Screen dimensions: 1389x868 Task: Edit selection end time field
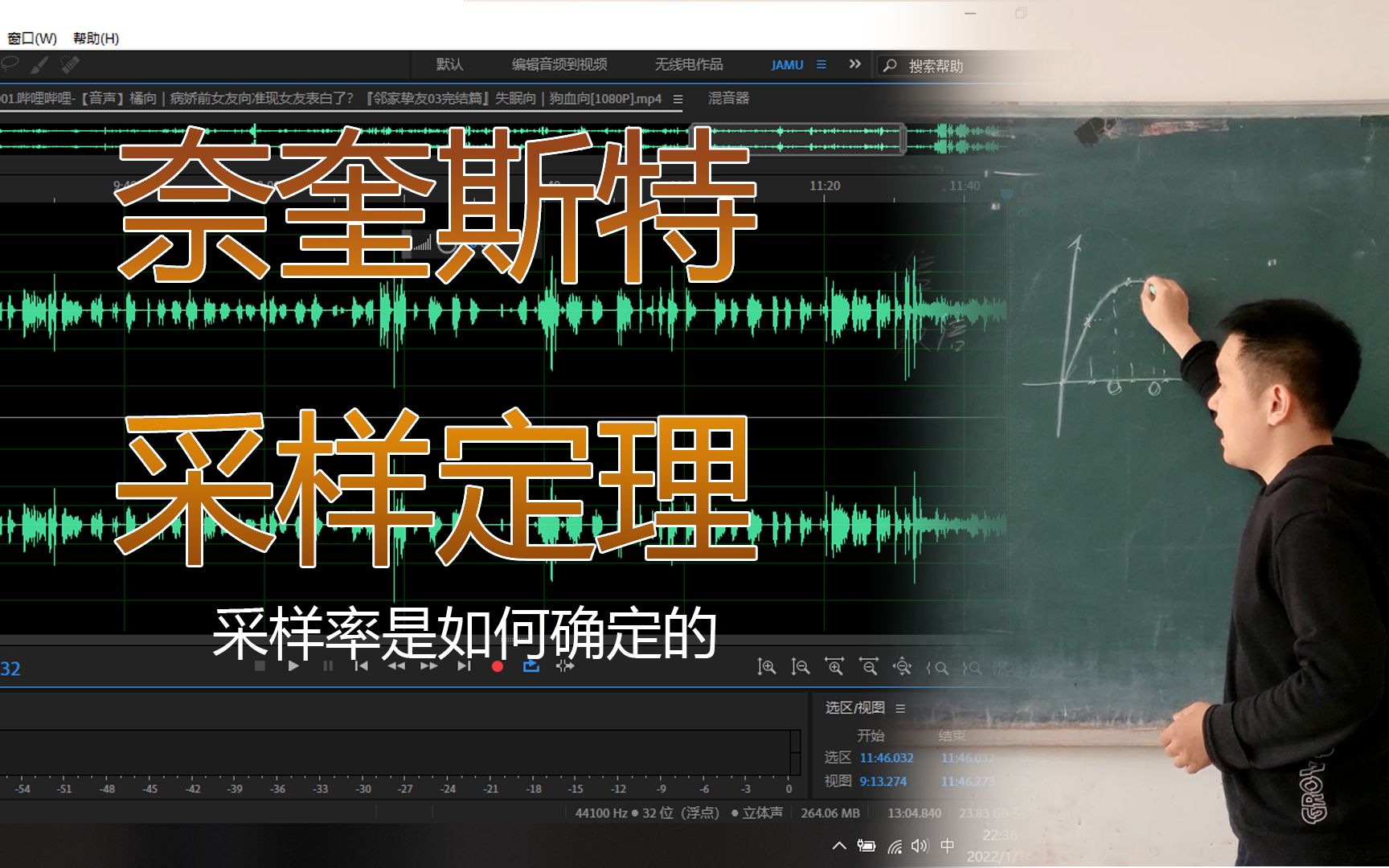click(968, 758)
